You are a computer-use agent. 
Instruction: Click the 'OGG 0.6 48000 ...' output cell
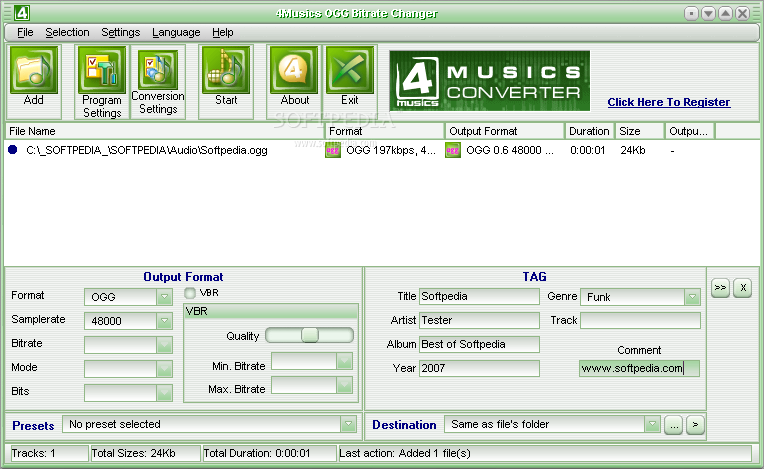click(x=510, y=150)
